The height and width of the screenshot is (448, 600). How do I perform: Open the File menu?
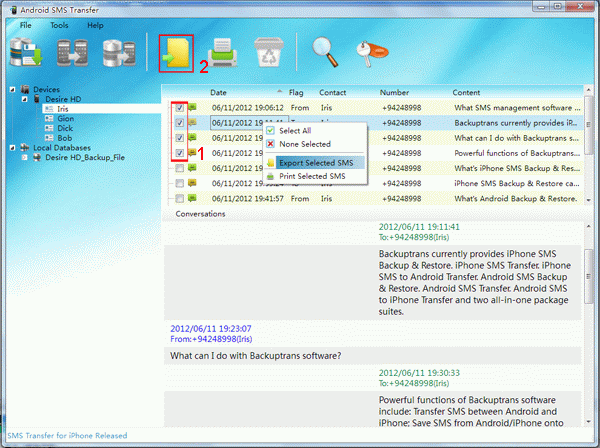point(26,25)
